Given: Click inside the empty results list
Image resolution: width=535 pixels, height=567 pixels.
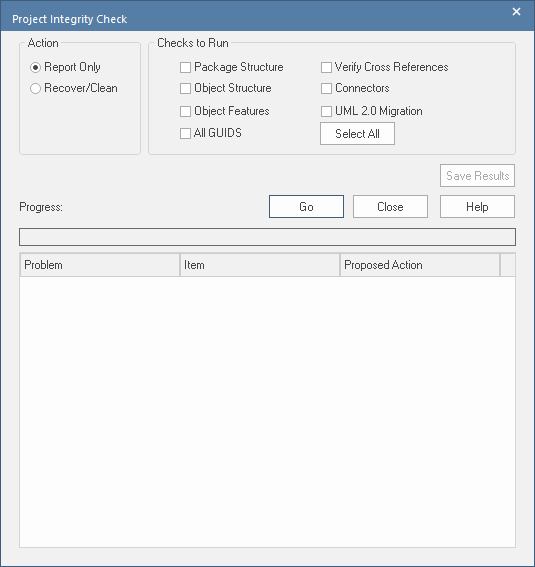Looking at the screenshot, I should coord(268,412).
